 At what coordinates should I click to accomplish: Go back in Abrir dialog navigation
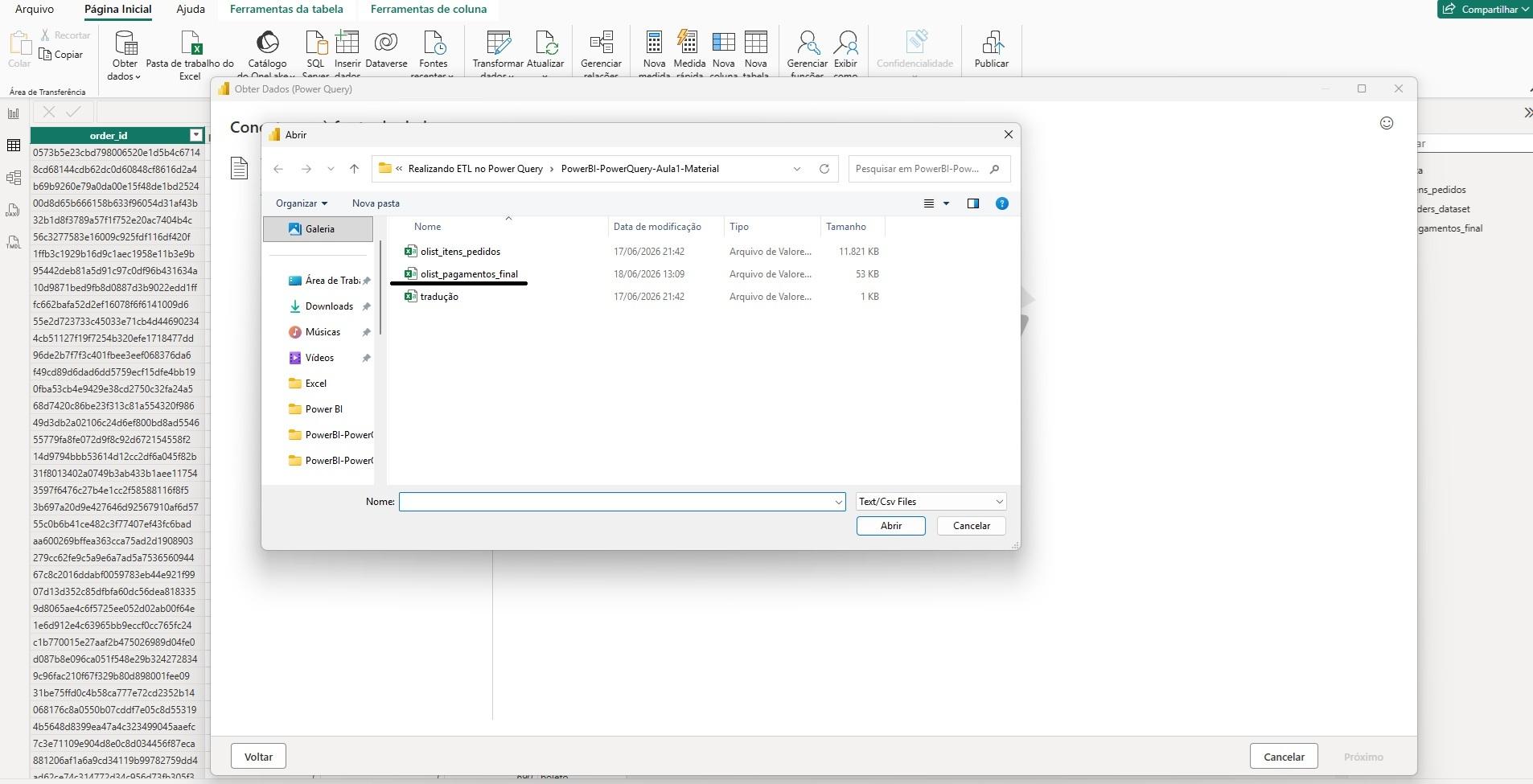coord(278,169)
